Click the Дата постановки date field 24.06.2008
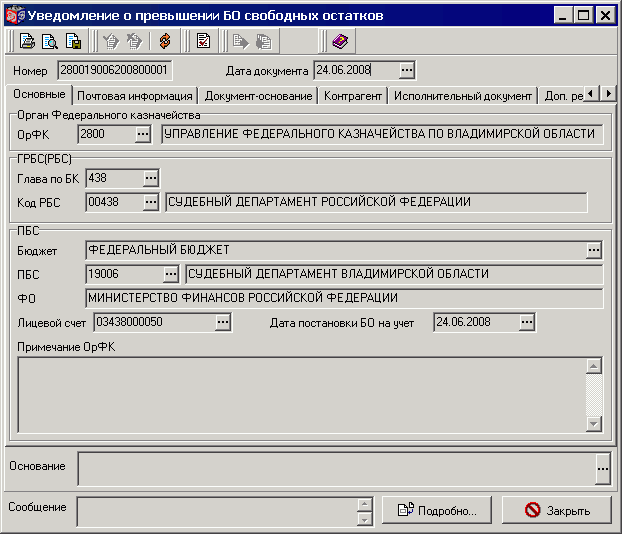This screenshot has height=534, width=622. pyautogui.click(x=477, y=322)
